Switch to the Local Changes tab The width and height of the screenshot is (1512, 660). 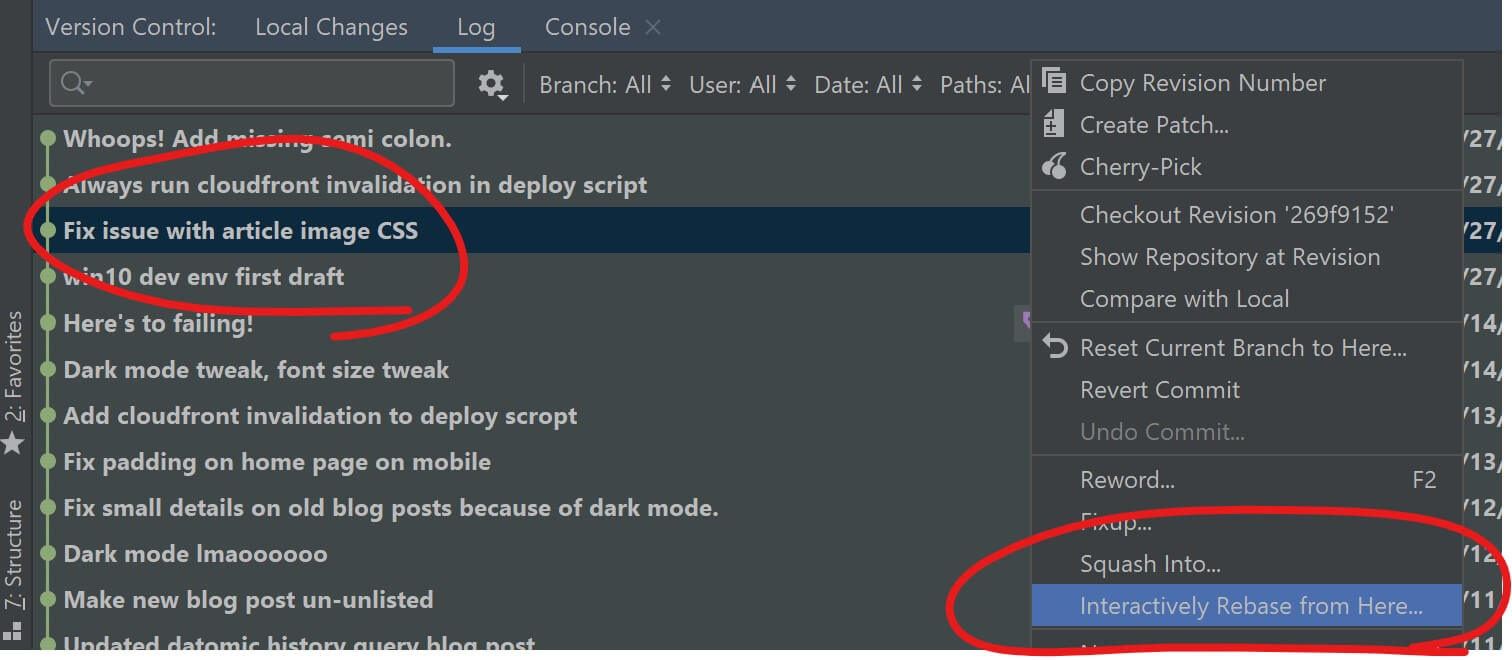pyautogui.click(x=331, y=26)
